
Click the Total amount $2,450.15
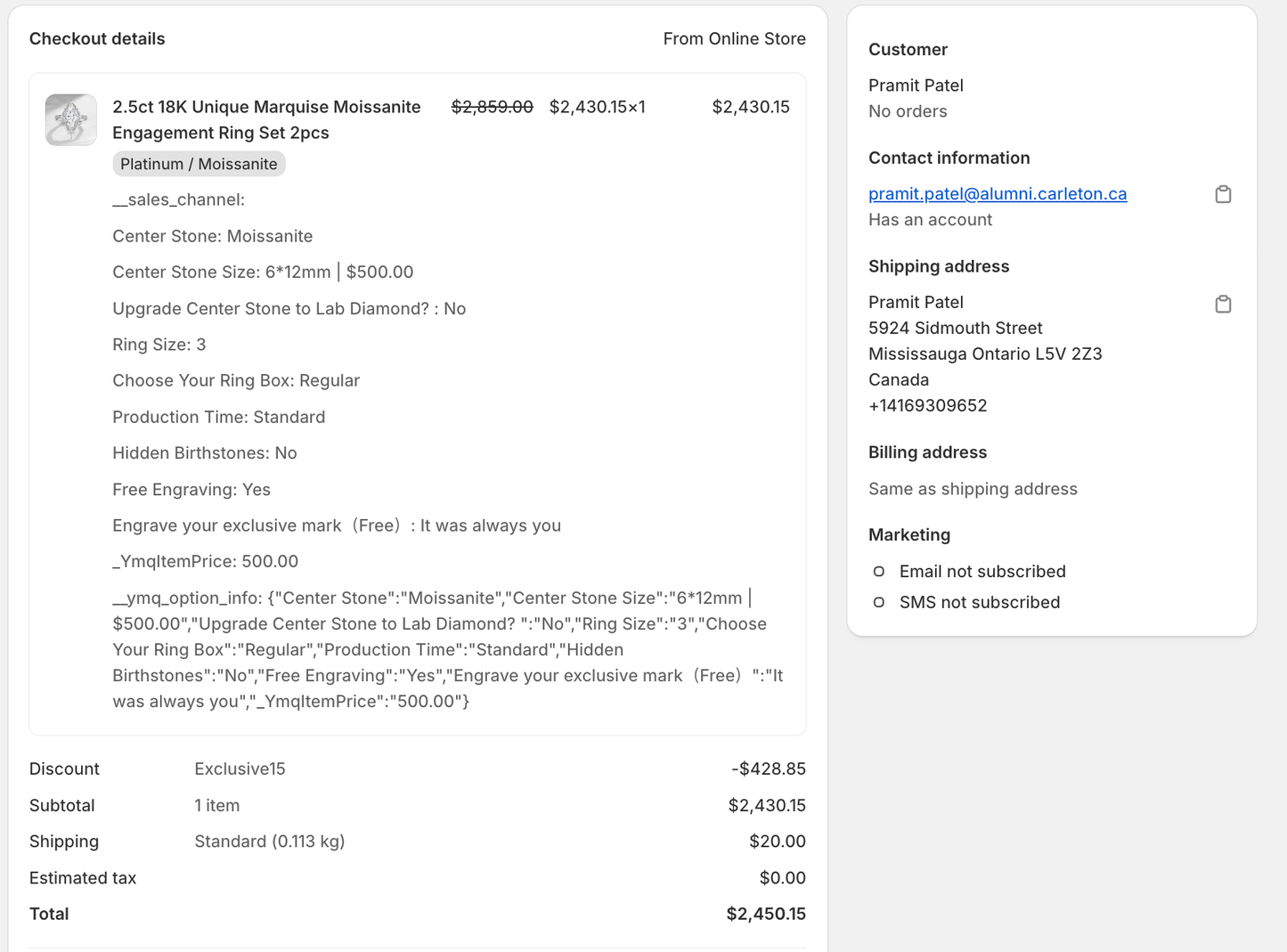click(766, 914)
